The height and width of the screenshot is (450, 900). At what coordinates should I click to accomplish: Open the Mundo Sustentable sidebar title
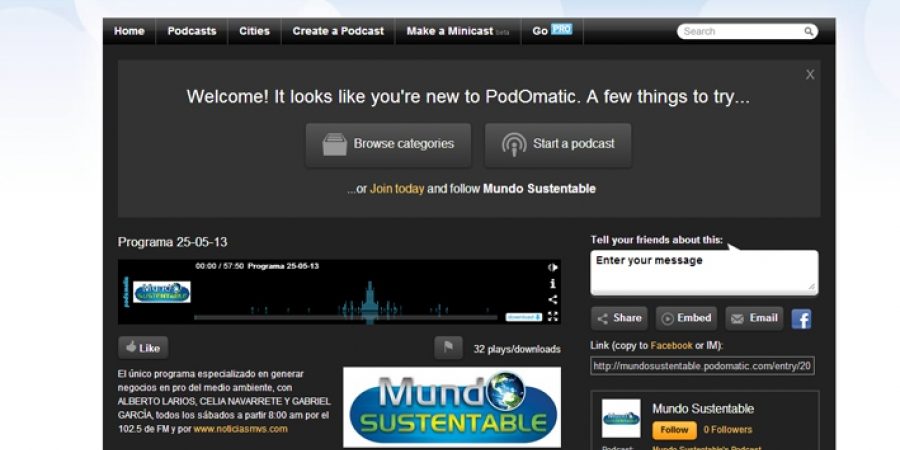[703, 409]
